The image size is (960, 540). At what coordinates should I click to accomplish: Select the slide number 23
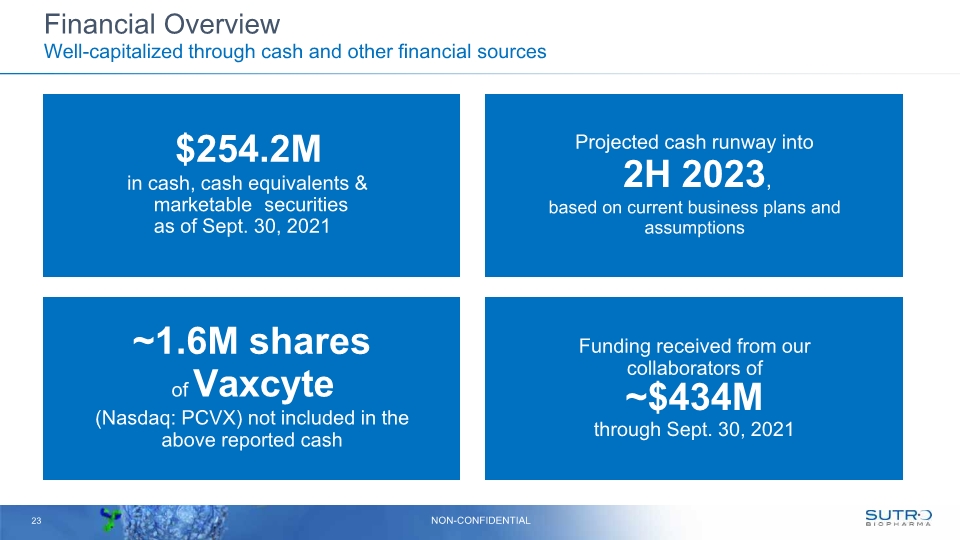37,520
